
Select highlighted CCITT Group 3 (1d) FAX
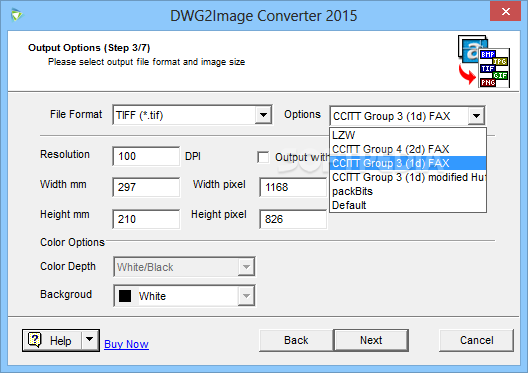coord(408,163)
